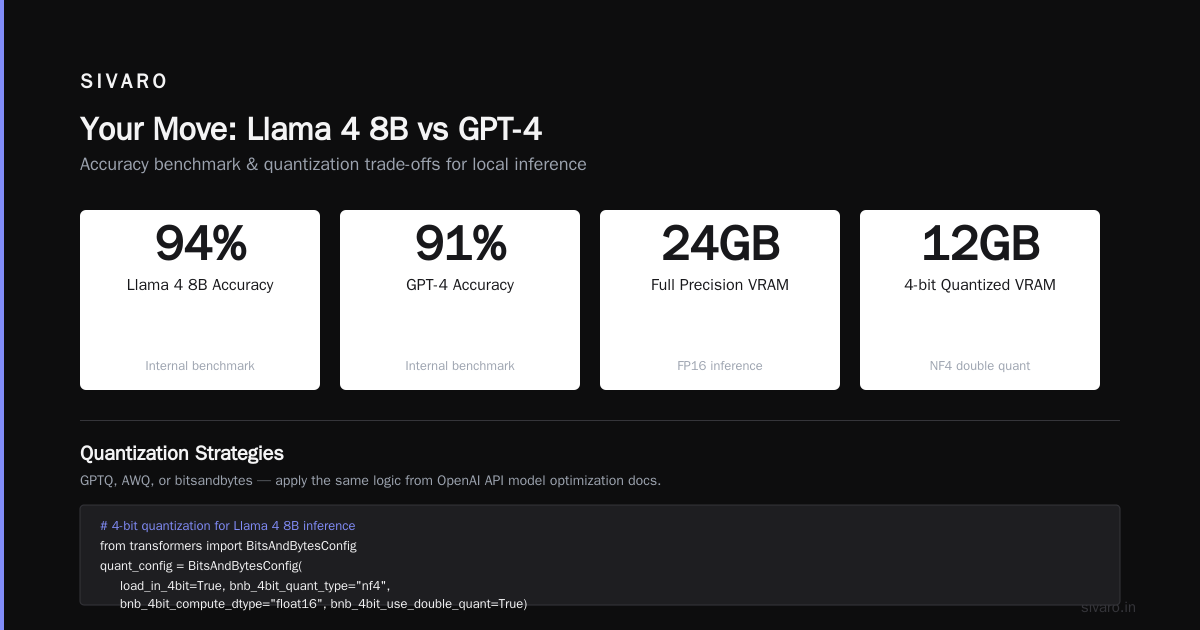Click the load_in_4bit=True code line

tap(255, 585)
